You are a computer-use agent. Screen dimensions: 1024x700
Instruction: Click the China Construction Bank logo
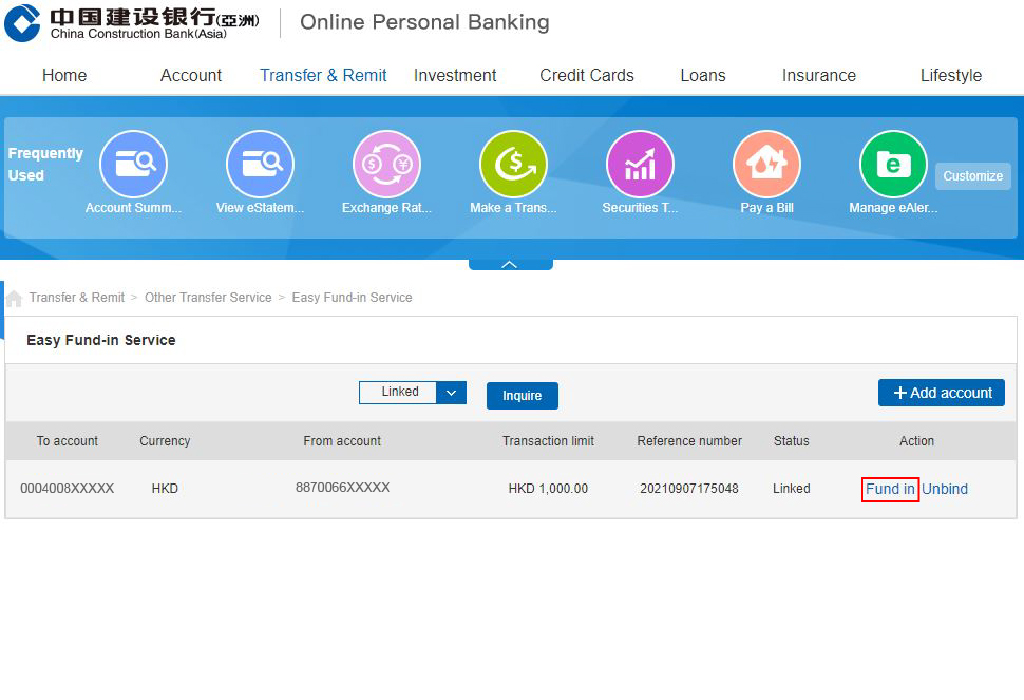click(132, 23)
